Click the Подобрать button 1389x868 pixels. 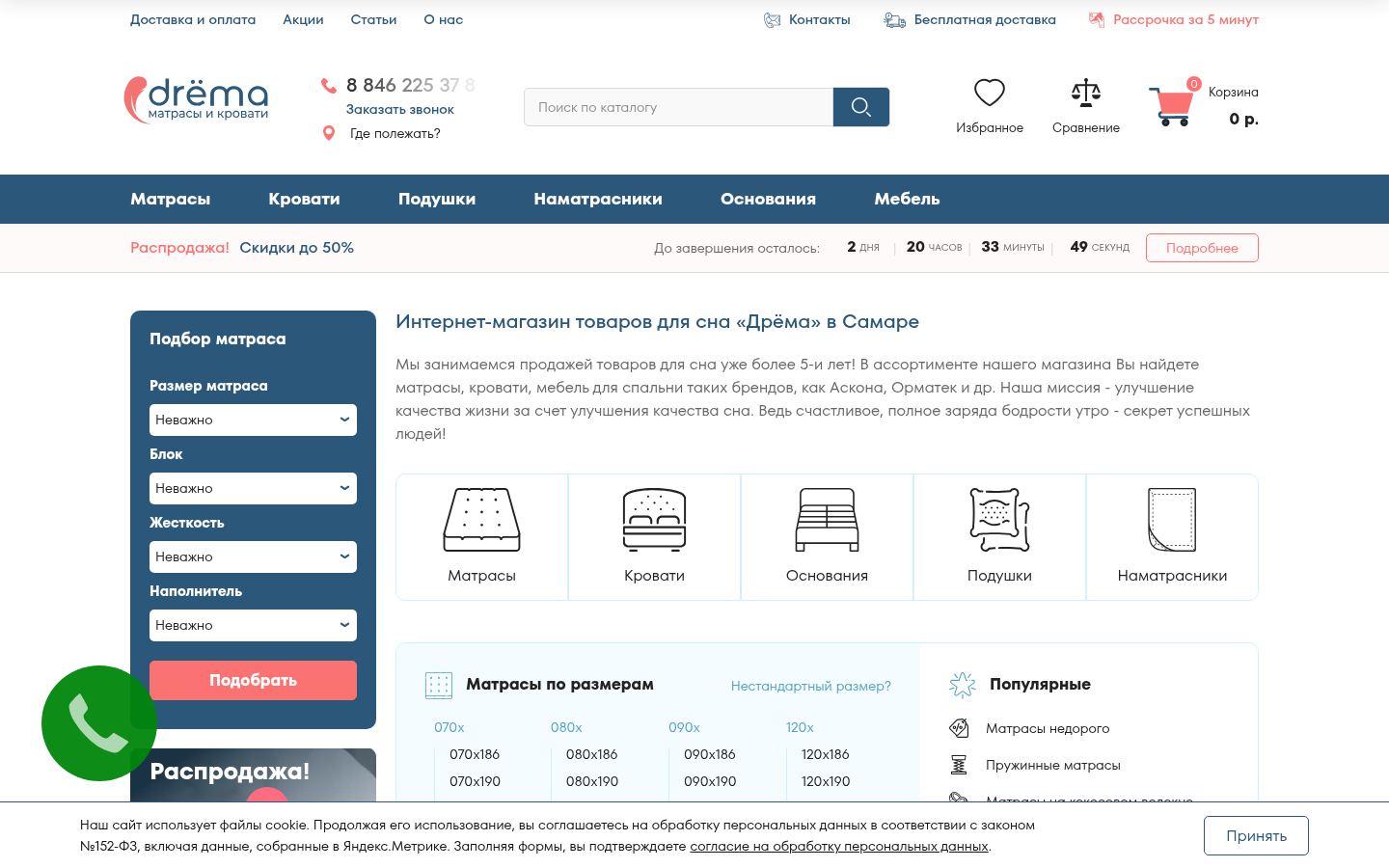pos(253,680)
